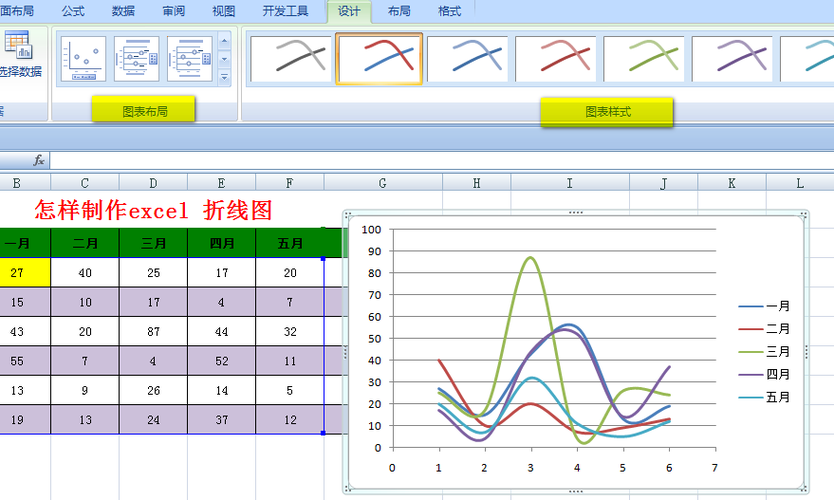
Task: Click the vertical axis label 100
Action: [x=371, y=230]
